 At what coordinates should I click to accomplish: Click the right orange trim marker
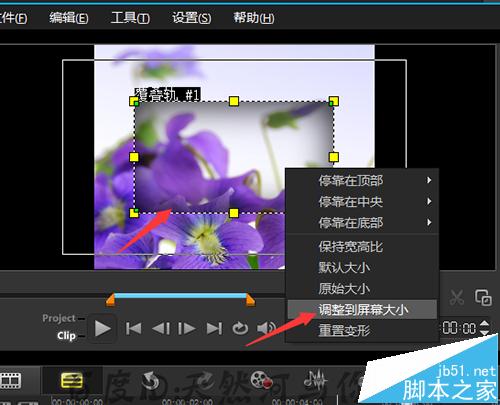[250, 299]
